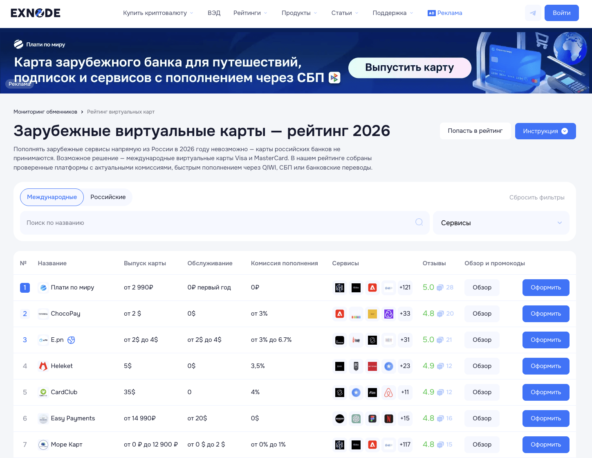Click the search magnifier icon in name field
Image resolution: width=592 pixels, height=458 pixels.
click(x=419, y=222)
